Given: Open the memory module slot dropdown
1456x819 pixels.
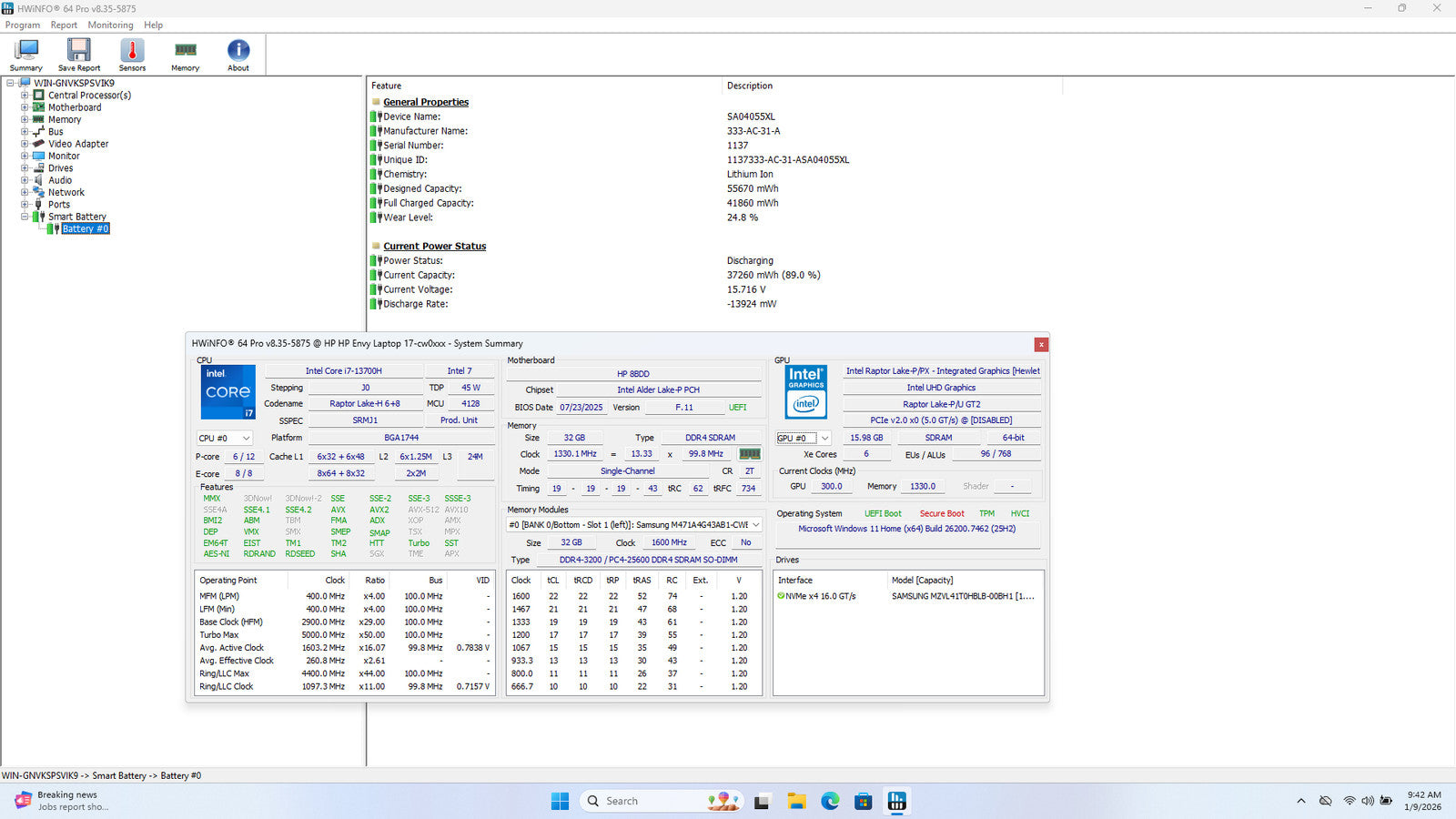Looking at the screenshot, I should (x=755, y=525).
